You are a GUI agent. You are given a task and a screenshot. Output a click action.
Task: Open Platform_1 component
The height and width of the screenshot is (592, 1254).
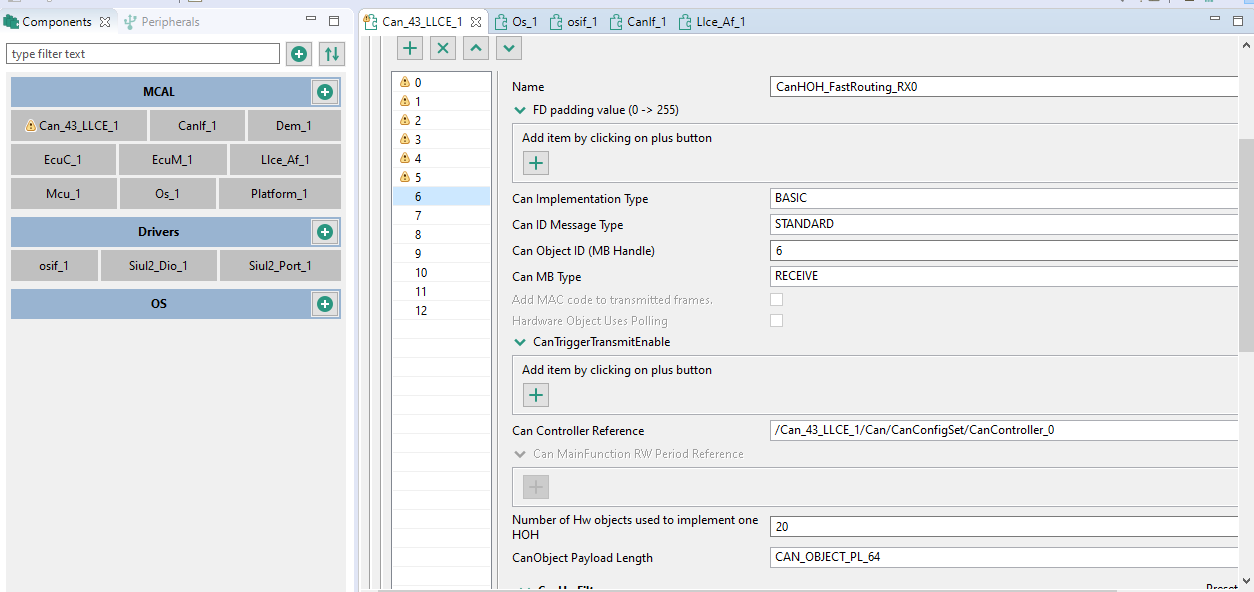[x=279, y=194]
